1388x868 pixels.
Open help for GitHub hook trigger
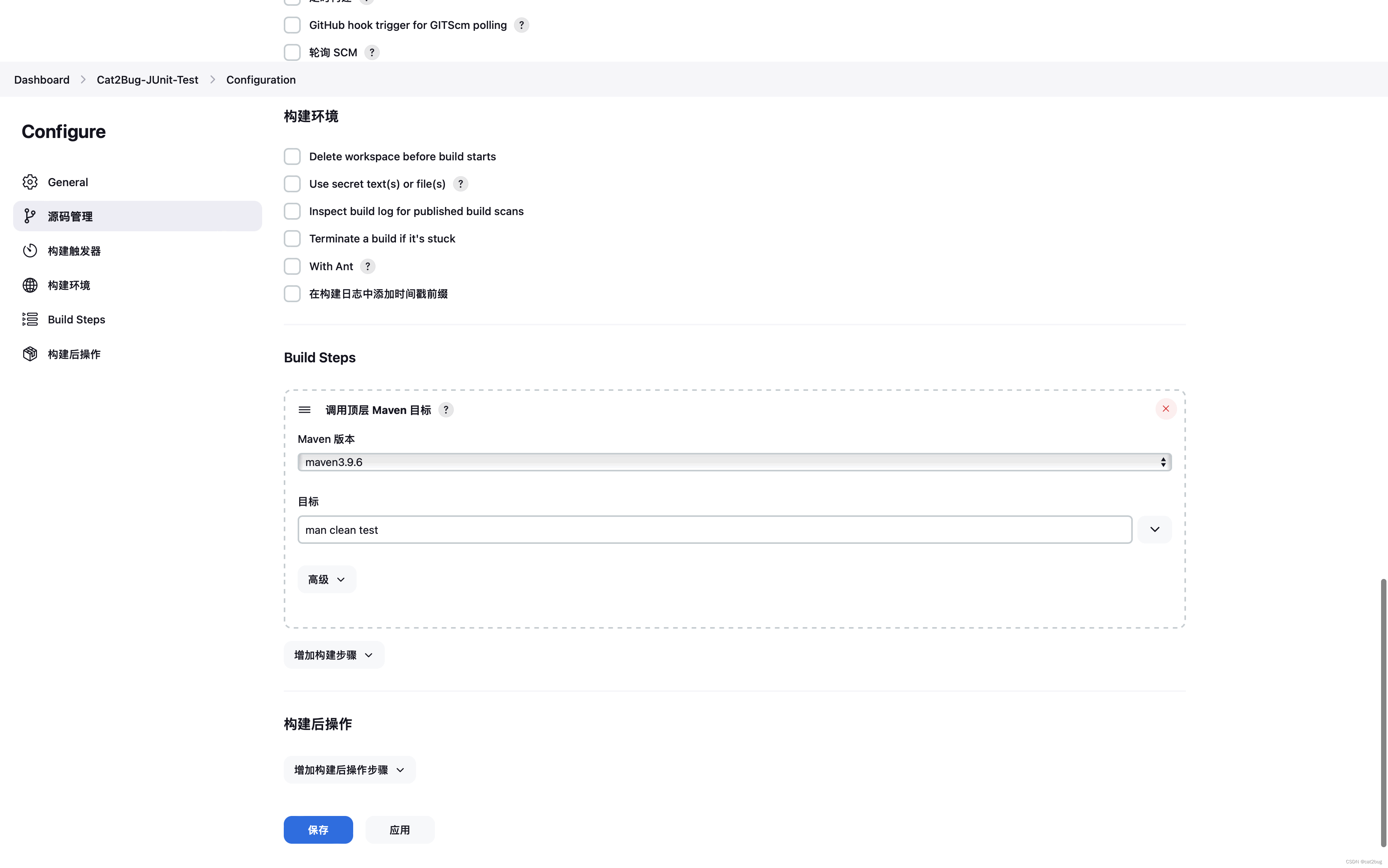(521, 25)
